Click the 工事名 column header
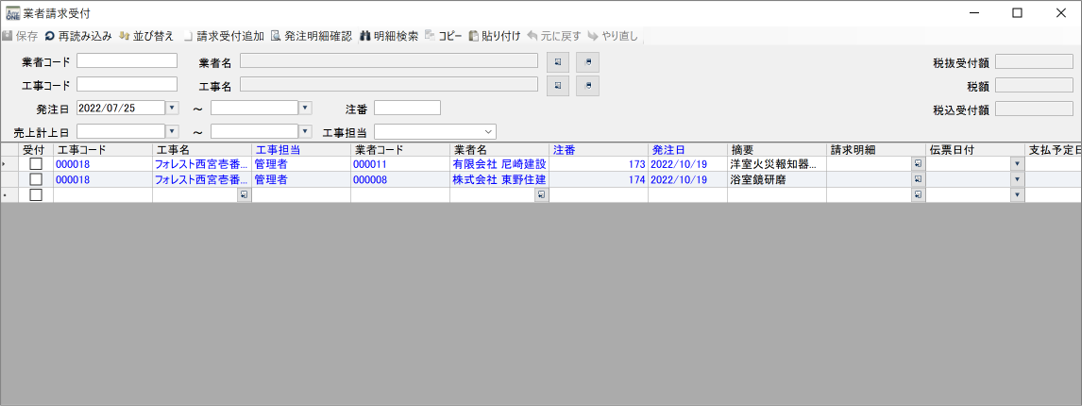Viewport: 1082px width, 406px height. point(202,150)
